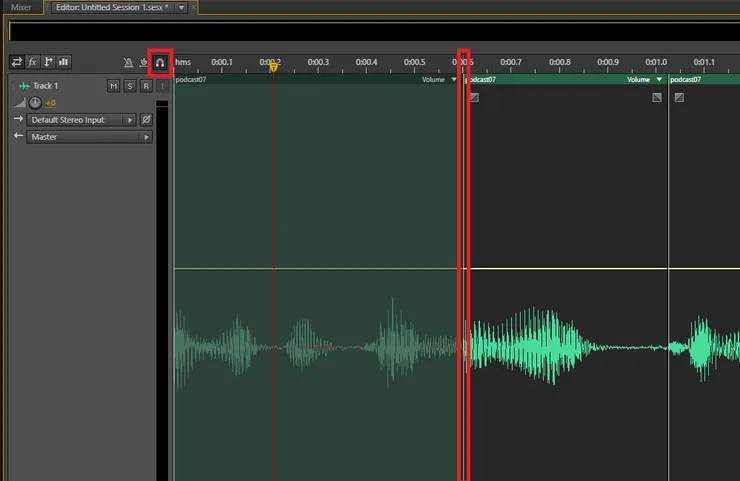Arm Track 1 for recording

145,86
